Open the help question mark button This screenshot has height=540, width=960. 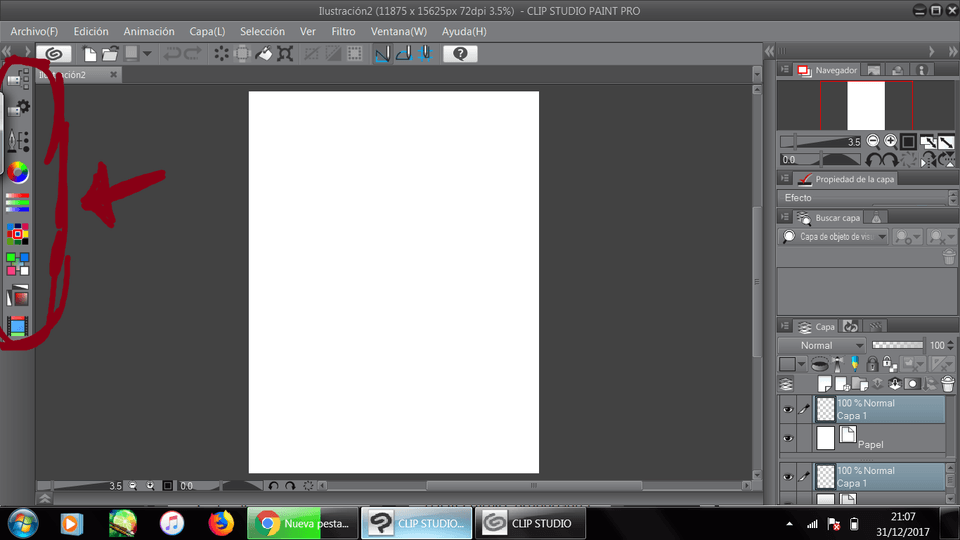pyautogui.click(x=460, y=54)
